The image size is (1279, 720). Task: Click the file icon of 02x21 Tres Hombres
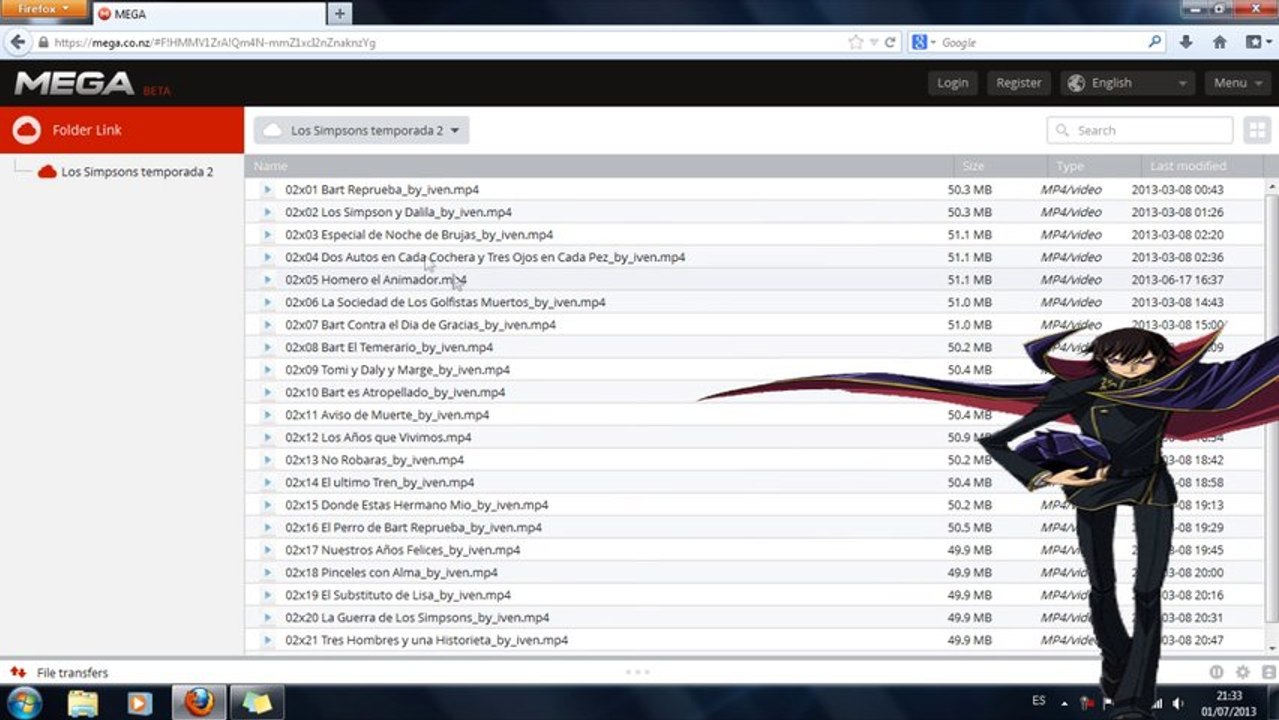coord(267,640)
